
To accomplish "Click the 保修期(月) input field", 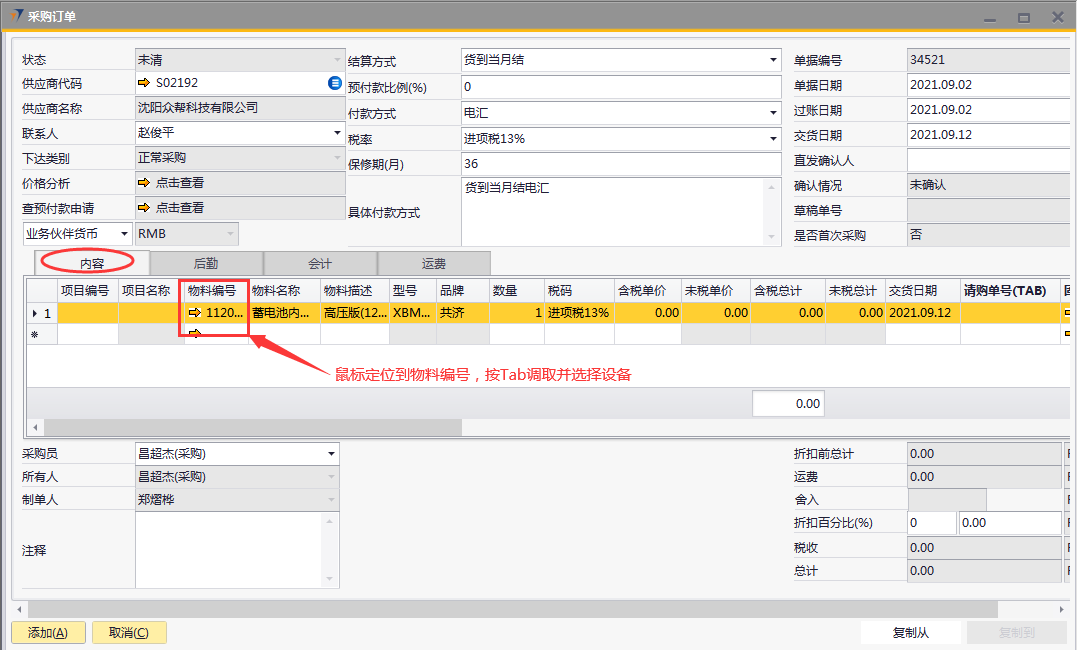I will [620, 164].
